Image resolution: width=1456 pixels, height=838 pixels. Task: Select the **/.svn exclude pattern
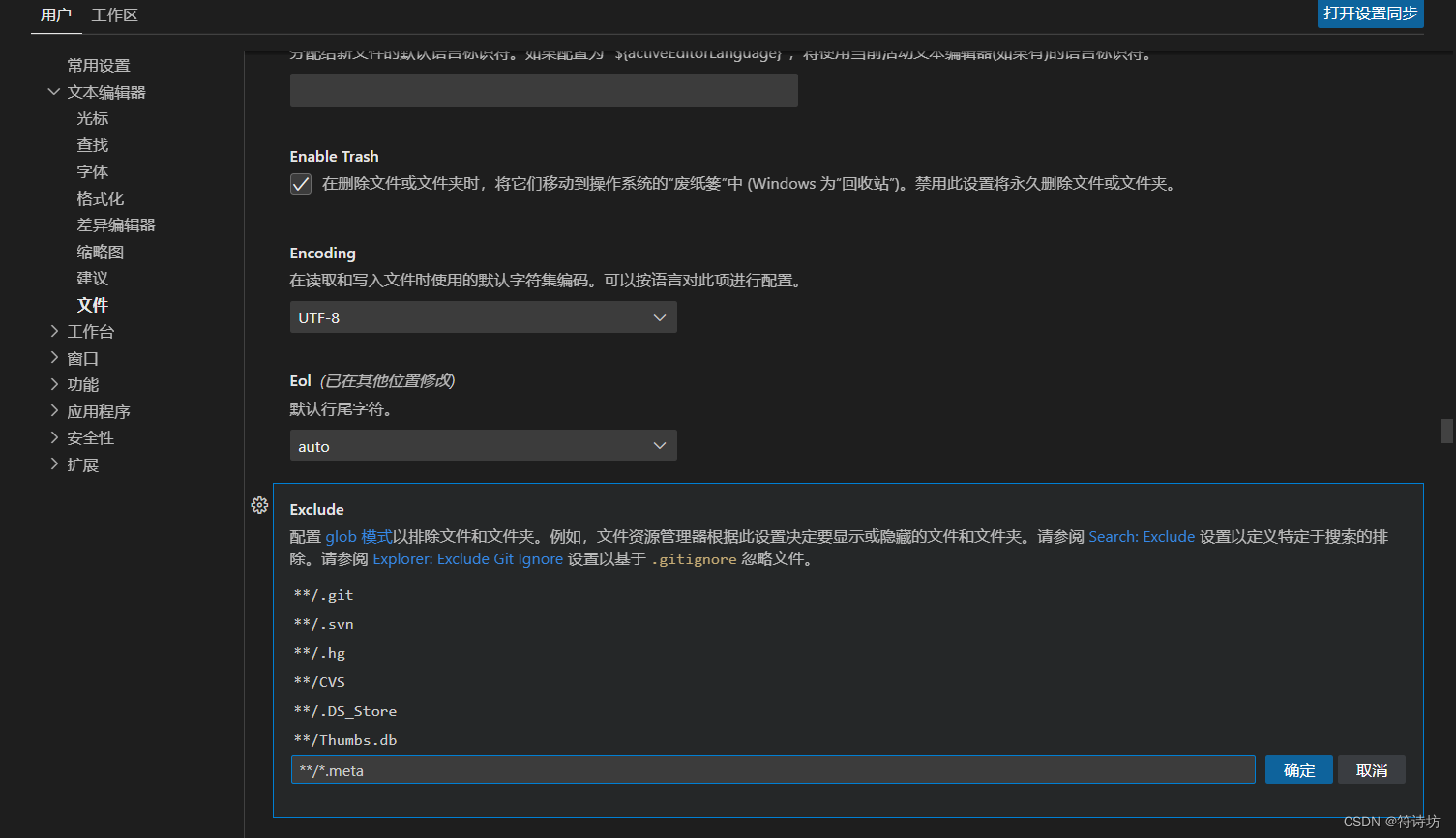click(x=323, y=624)
